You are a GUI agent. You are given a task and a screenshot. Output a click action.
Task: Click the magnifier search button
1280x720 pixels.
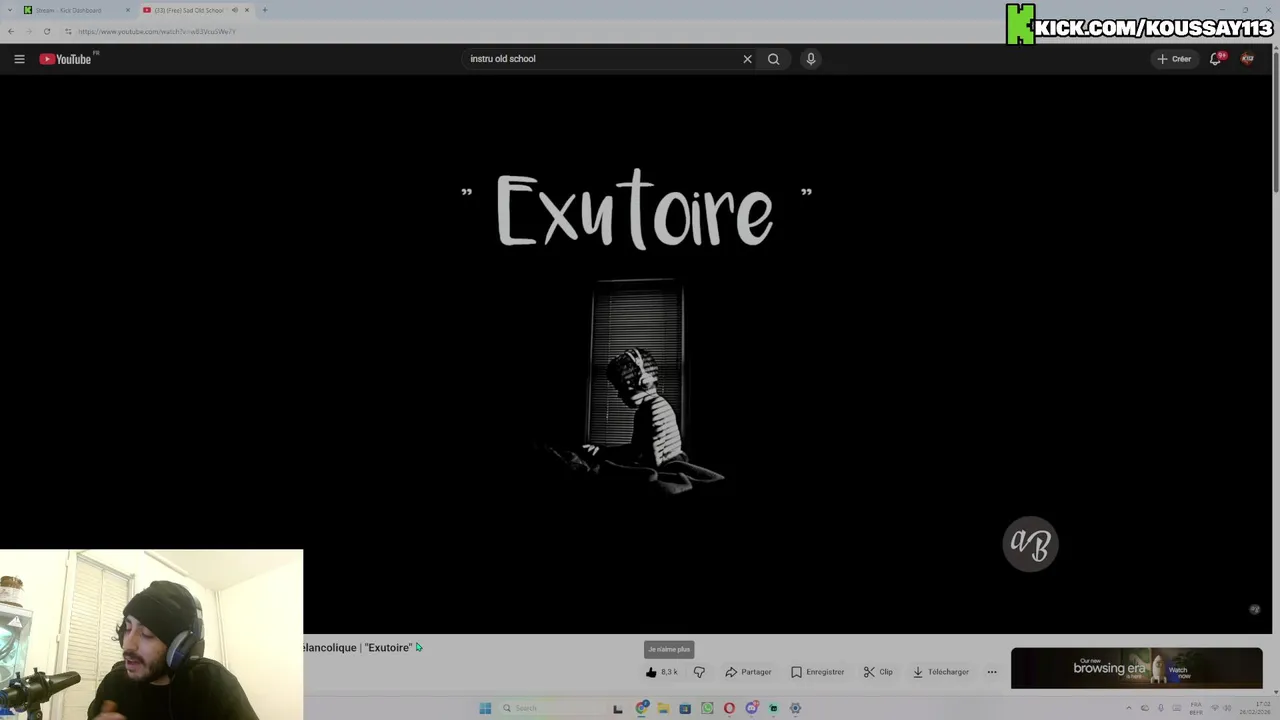click(773, 59)
